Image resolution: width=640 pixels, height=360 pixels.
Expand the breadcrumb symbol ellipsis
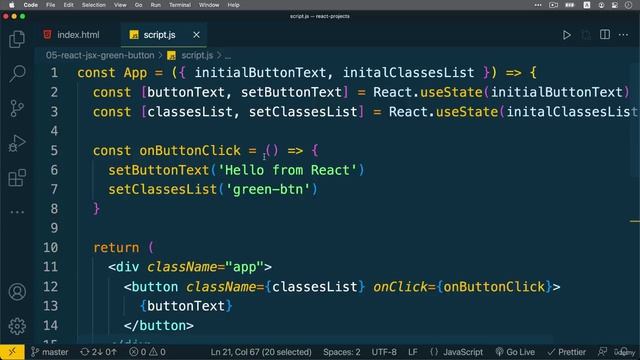click(228, 56)
